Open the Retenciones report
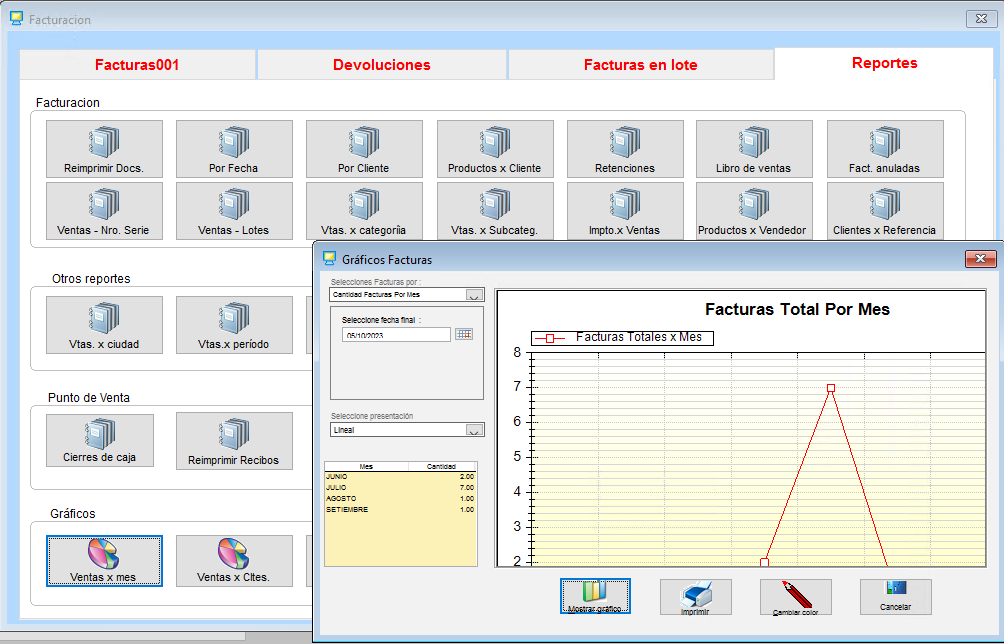Screen dimensions: 1004x644 pyautogui.click(x=625, y=149)
